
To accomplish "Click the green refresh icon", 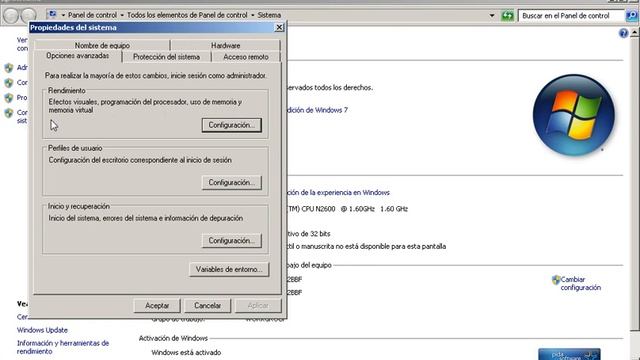I will click(507, 16).
